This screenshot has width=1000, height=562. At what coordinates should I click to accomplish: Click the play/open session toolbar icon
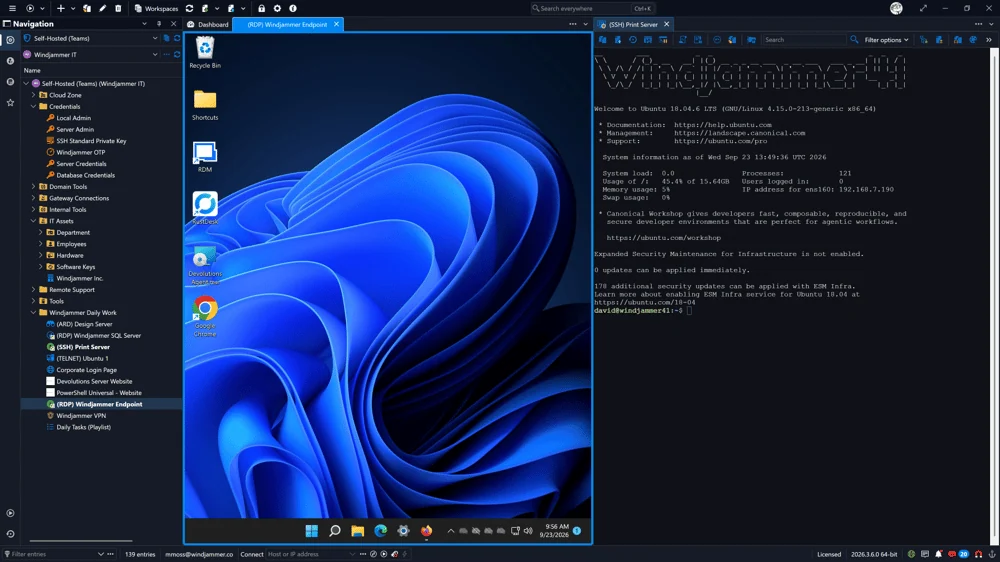coord(30,8)
